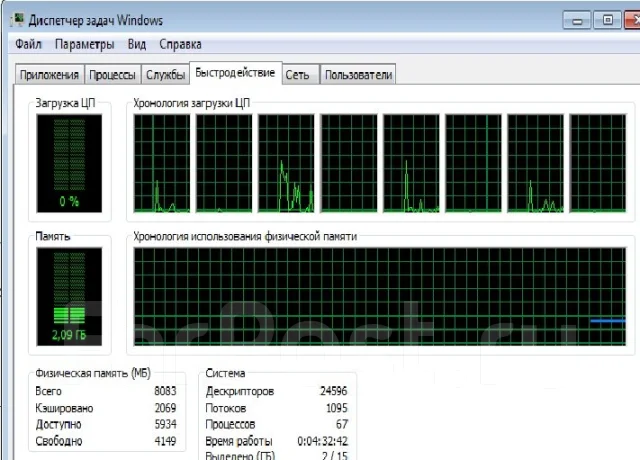This screenshot has width=640, height=460.
Task: Open the Файл menu
Action: point(28,44)
